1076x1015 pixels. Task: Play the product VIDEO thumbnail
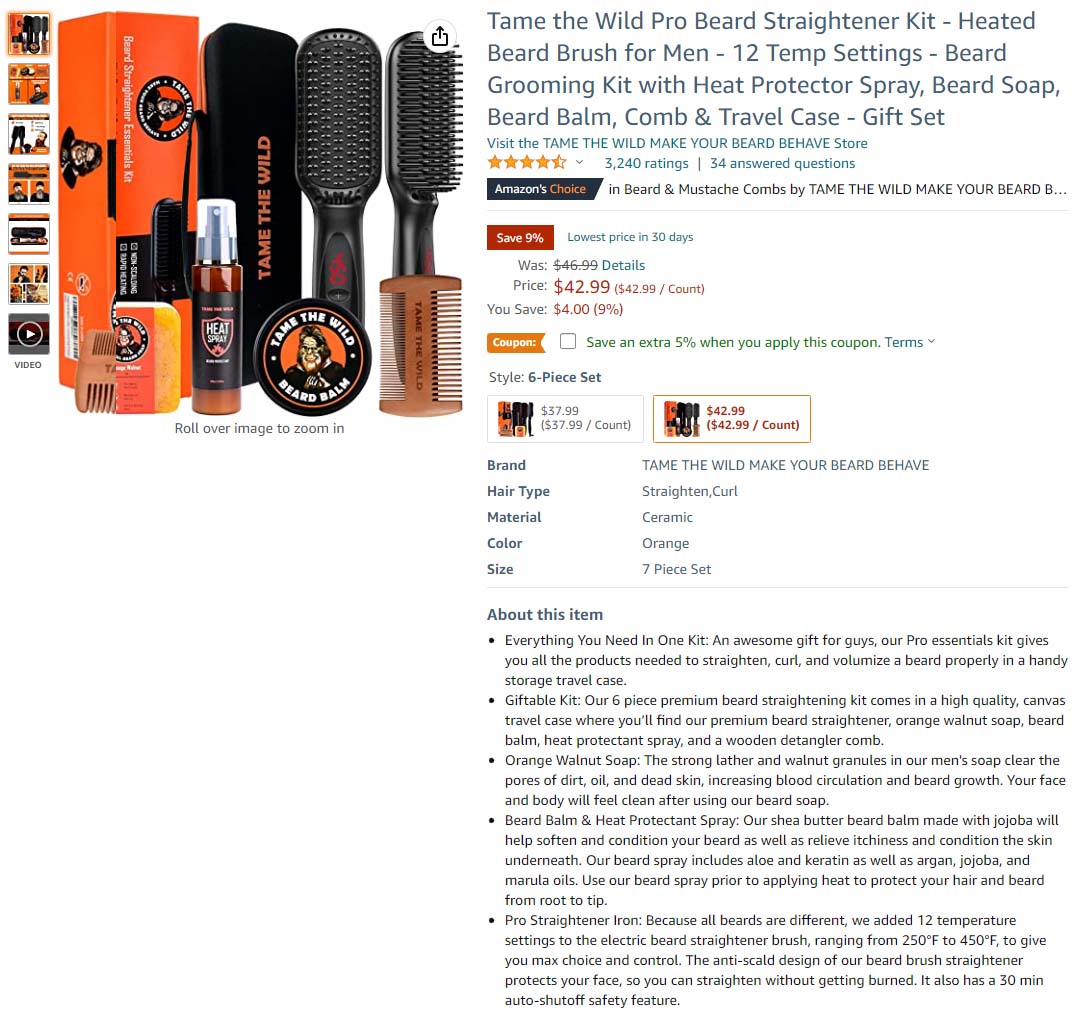click(29, 334)
